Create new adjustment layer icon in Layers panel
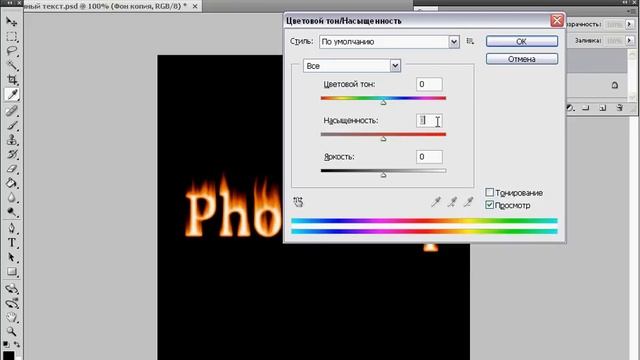This screenshot has width=640, height=360. [571, 108]
